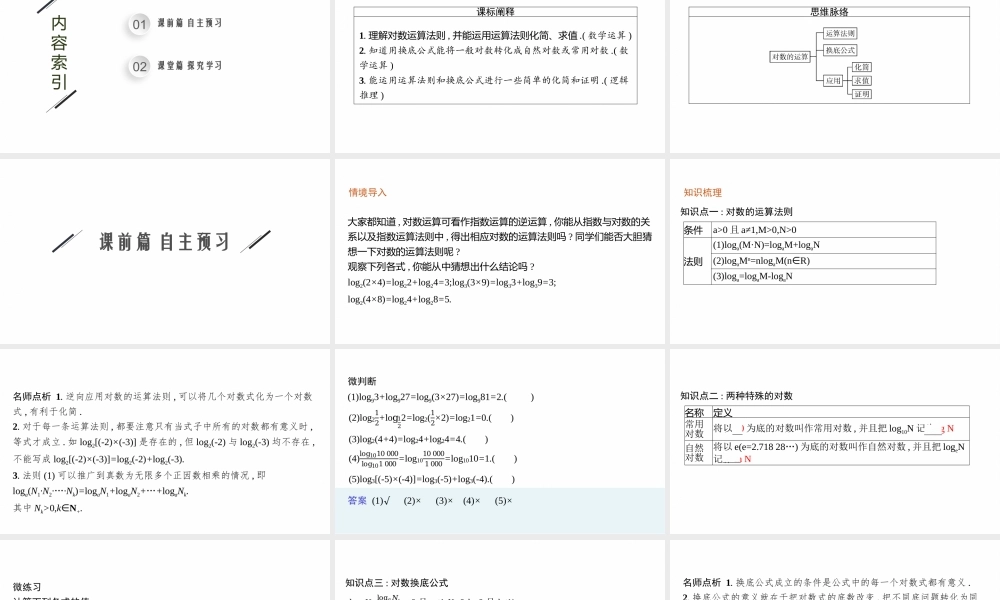
Task: Expand the "对数的运算" root node
Action: pyautogui.click(x=792, y=57)
